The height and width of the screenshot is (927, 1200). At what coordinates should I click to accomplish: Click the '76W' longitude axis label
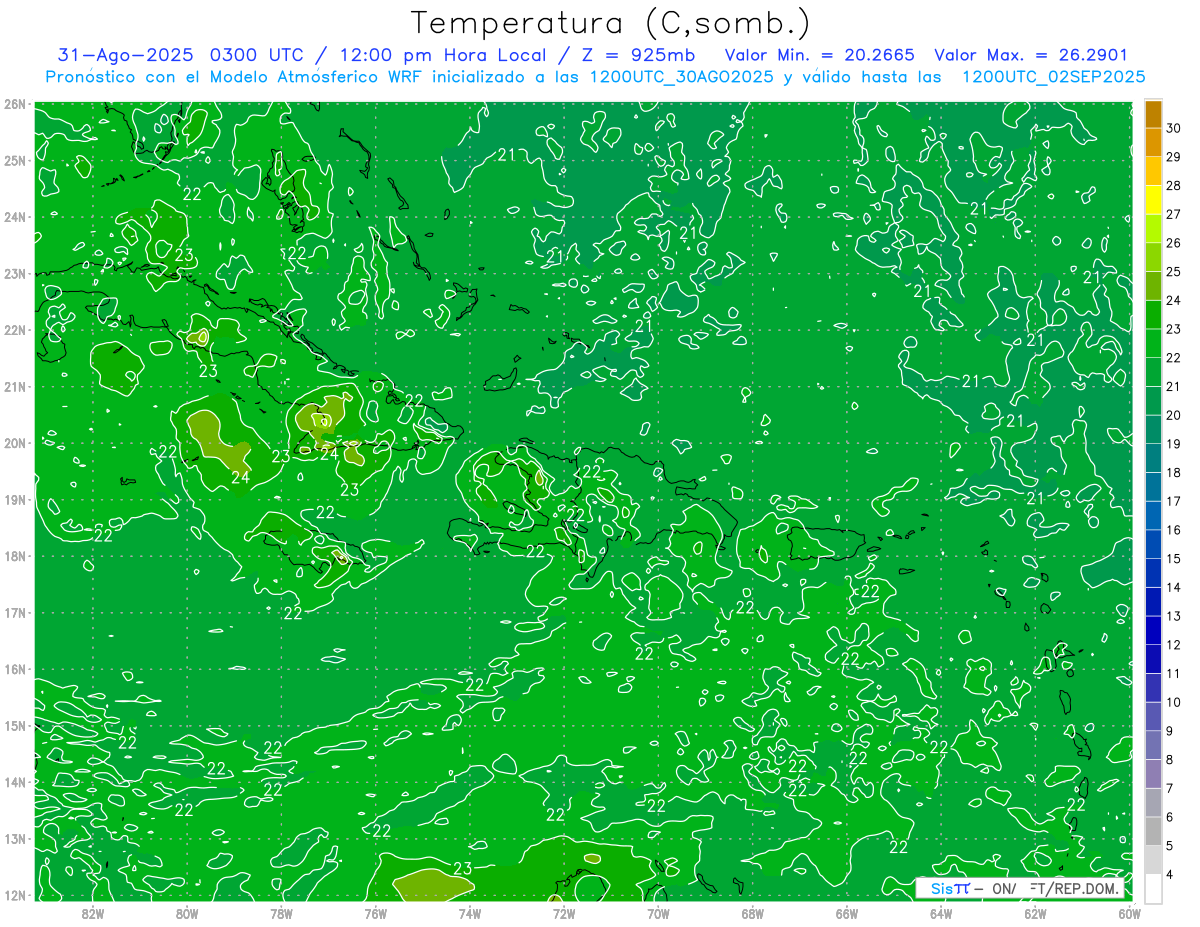[x=375, y=913]
